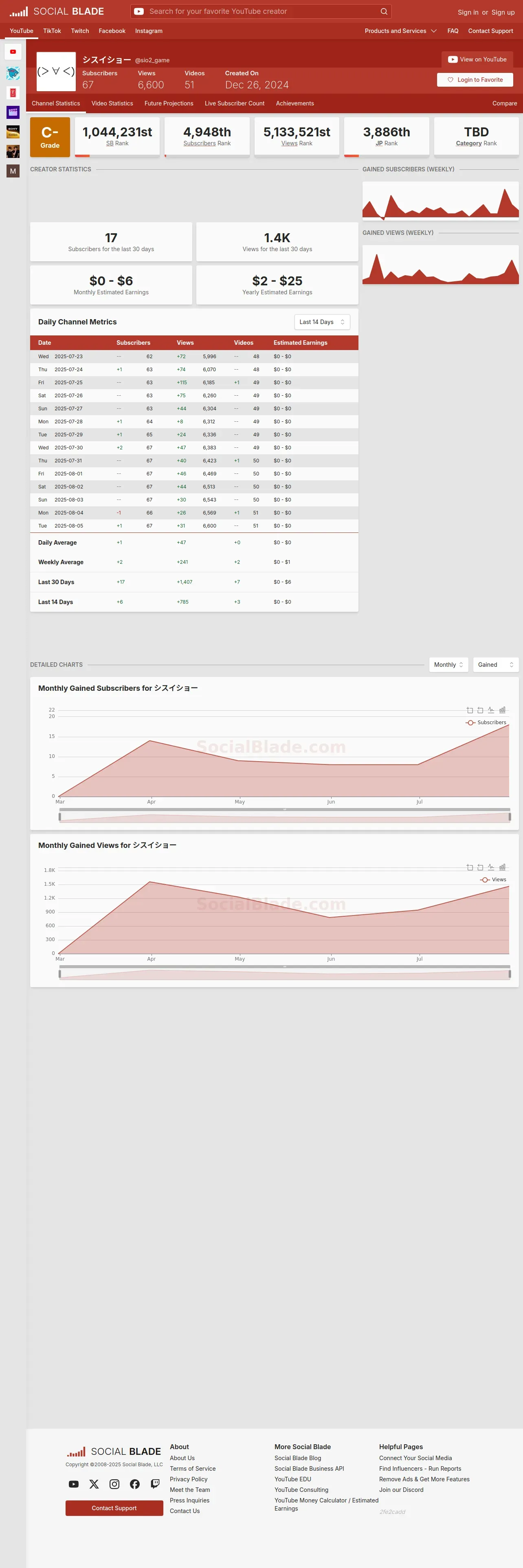Open the Monthly interval dropdown
523x1568 pixels.
coord(449,665)
